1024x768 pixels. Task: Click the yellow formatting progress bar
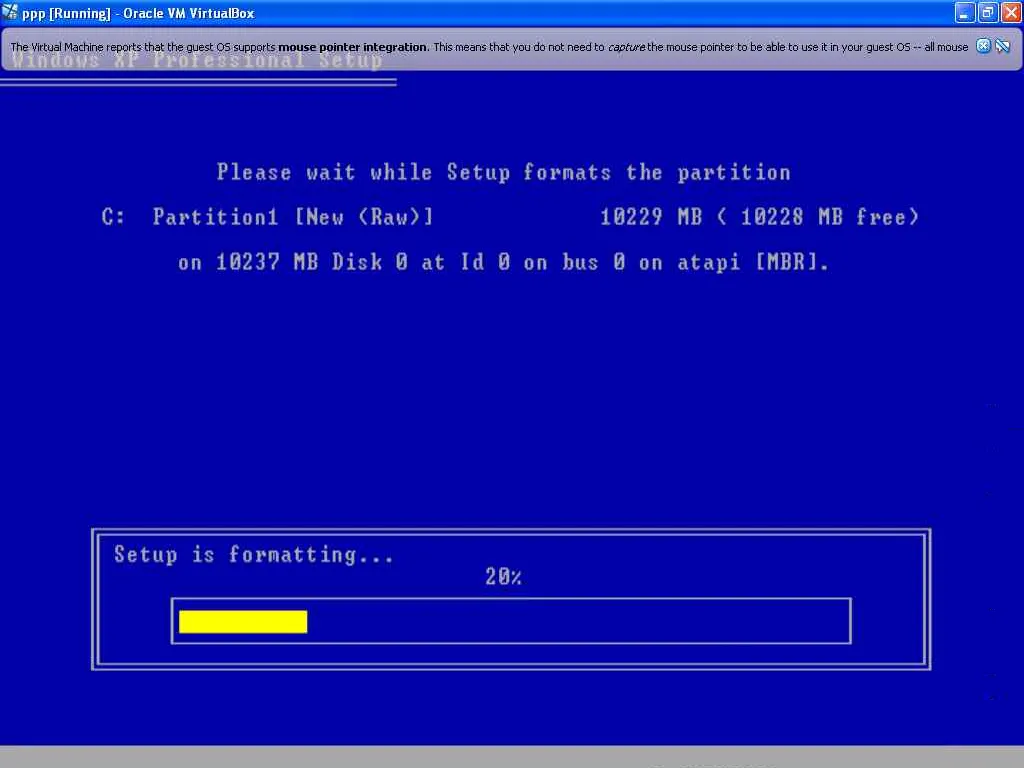243,622
